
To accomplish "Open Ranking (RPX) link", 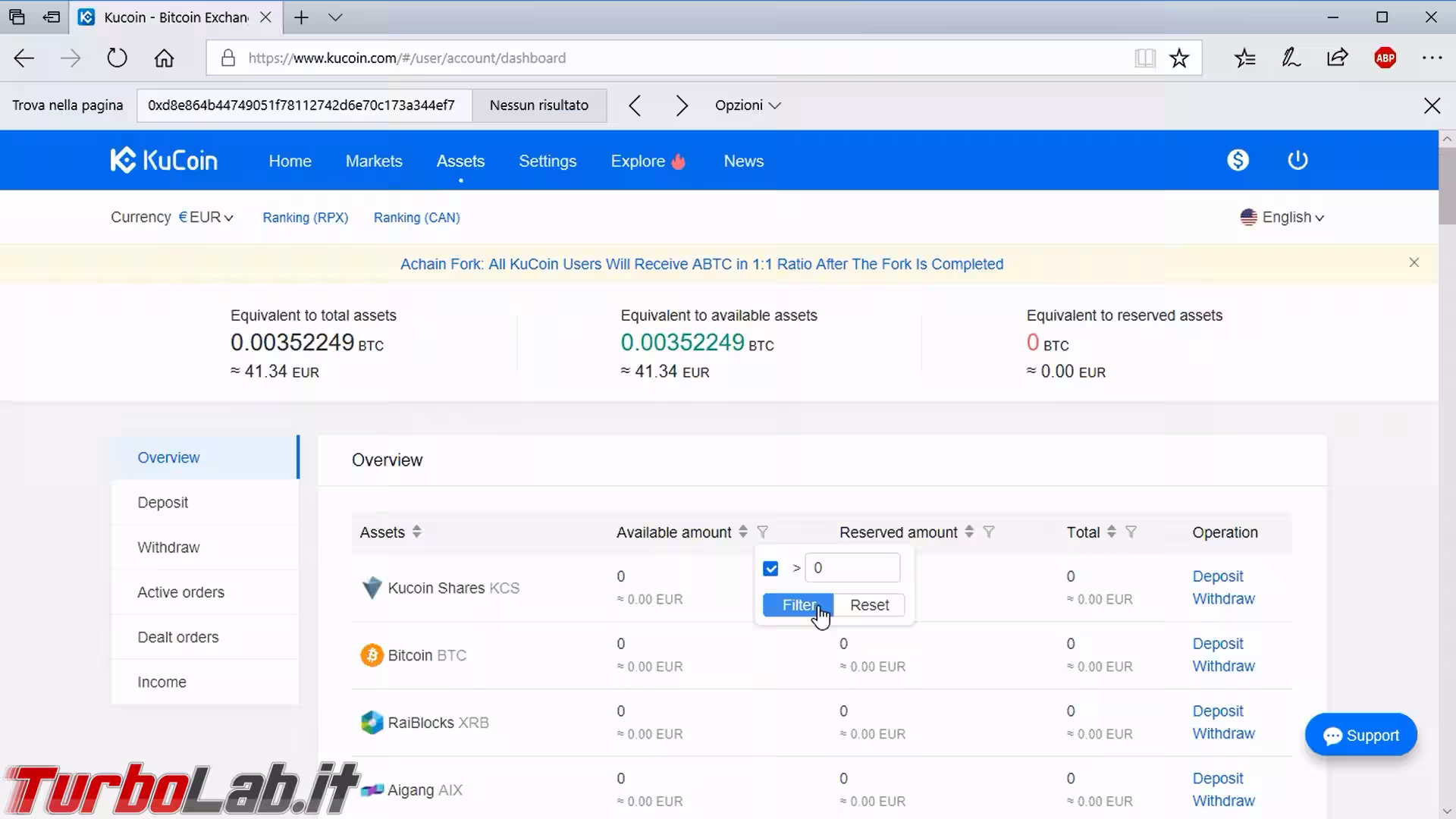I will point(305,218).
